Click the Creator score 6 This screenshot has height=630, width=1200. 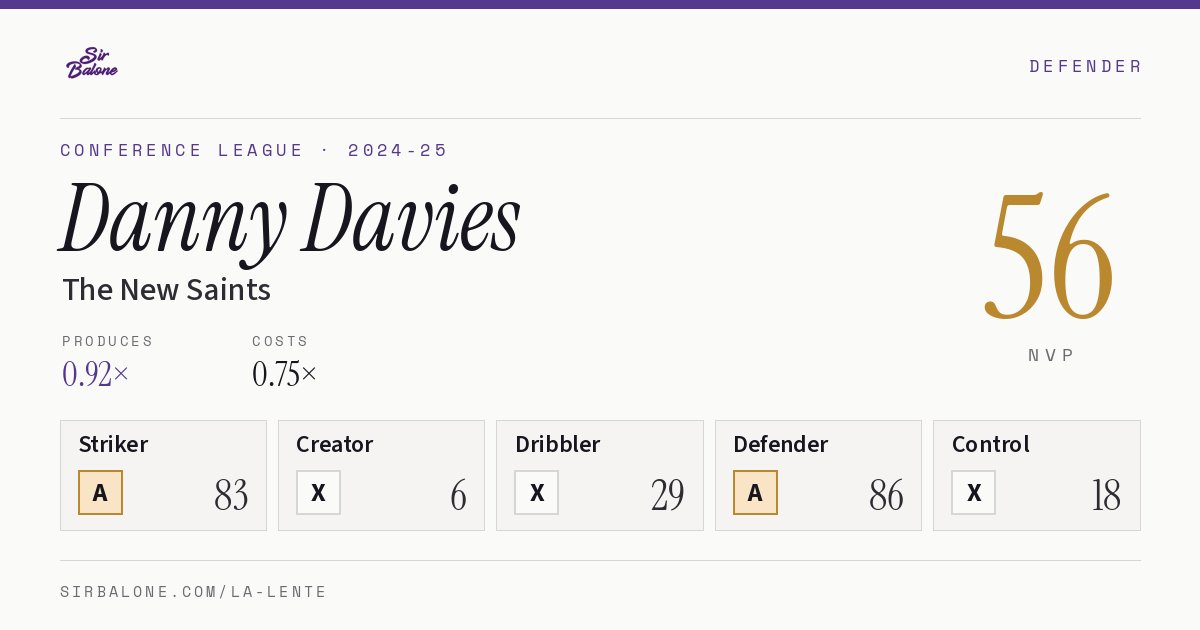point(458,495)
